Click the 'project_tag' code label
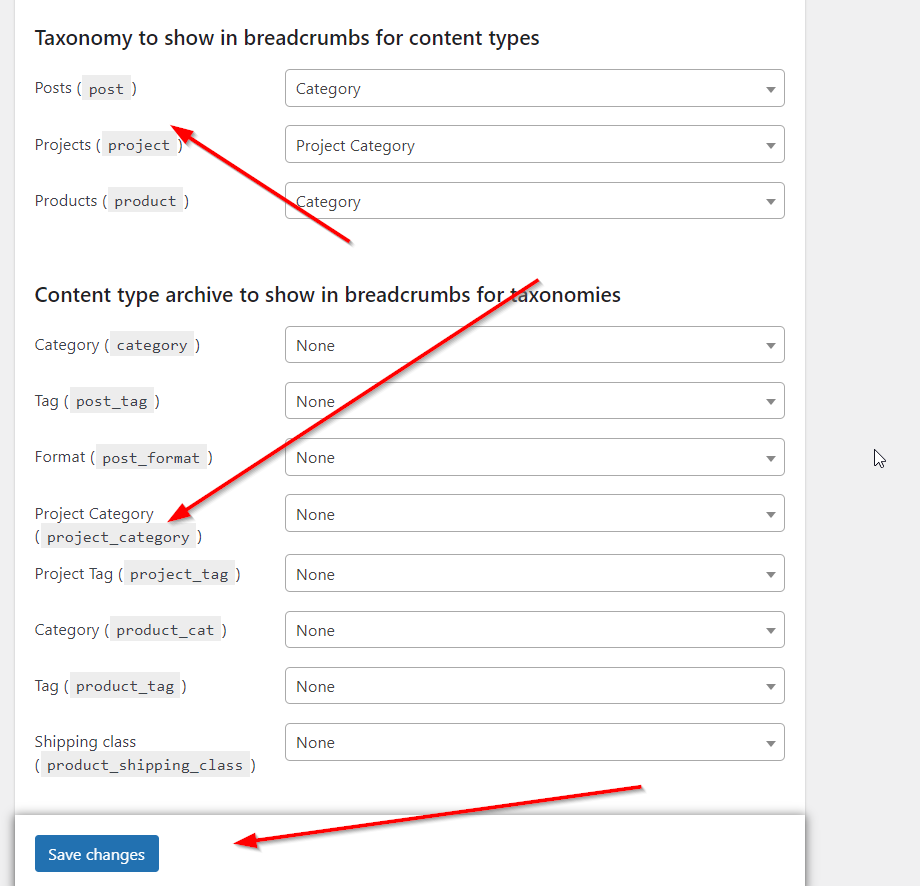This screenshot has height=886, width=920. [179, 574]
